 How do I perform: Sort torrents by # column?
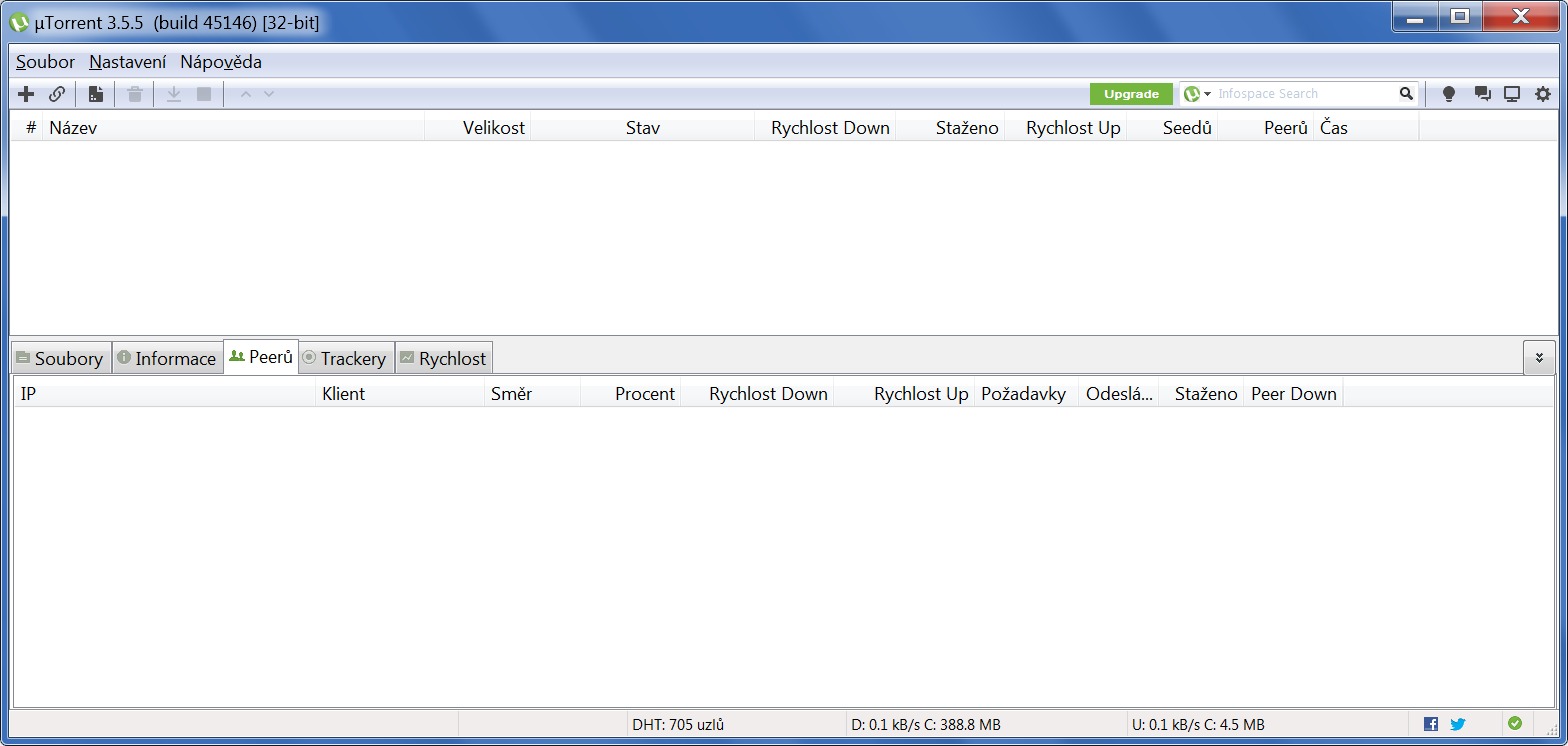[x=28, y=128]
